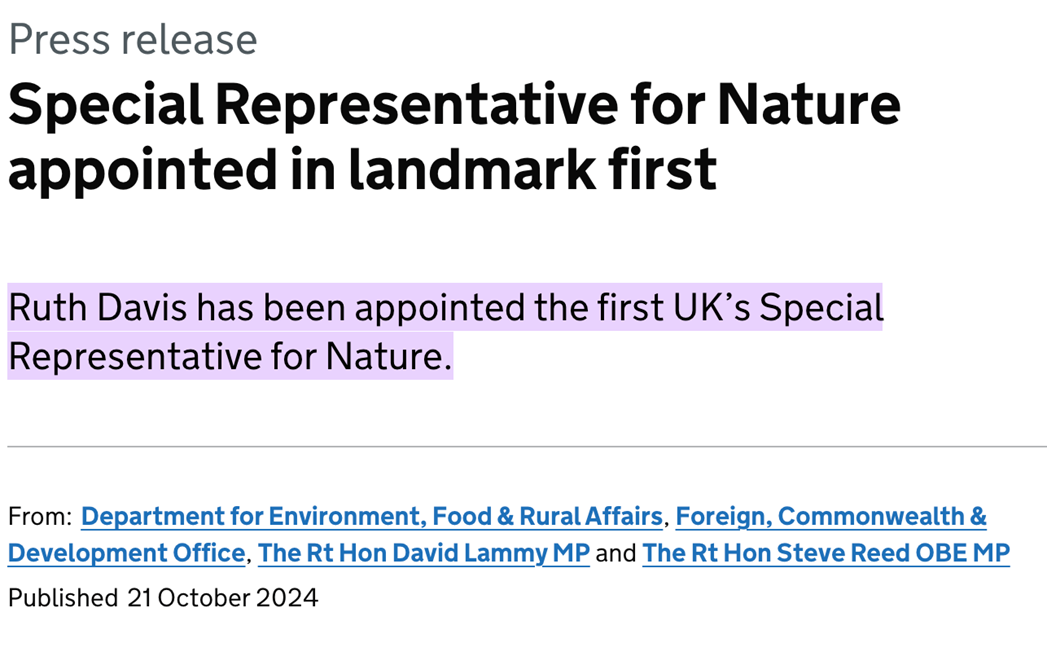The width and height of the screenshot is (1047, 652).
Task: Click the Press release label
Action: [133, 39]
